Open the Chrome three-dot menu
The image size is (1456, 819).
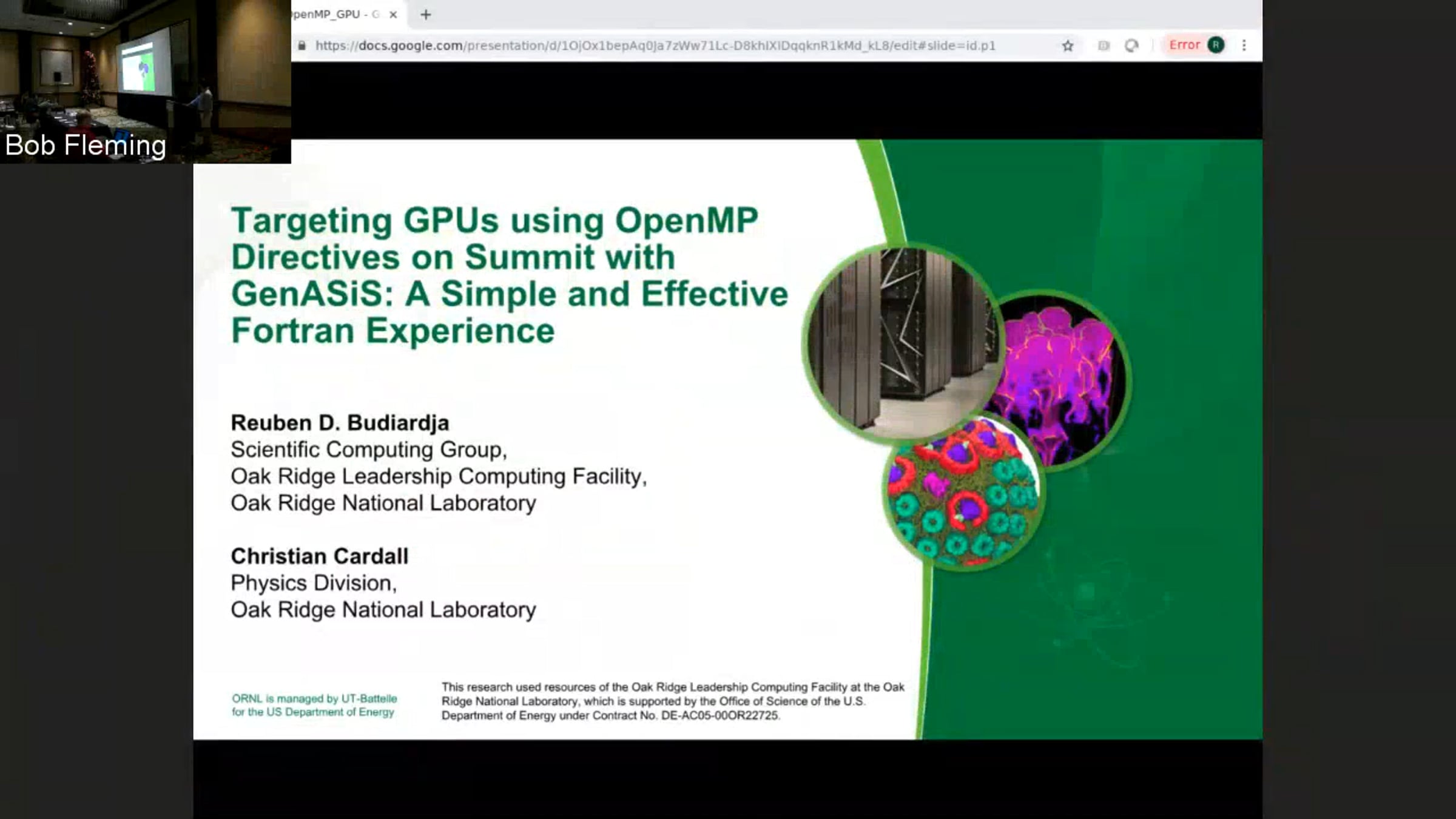pos(1244,45)
